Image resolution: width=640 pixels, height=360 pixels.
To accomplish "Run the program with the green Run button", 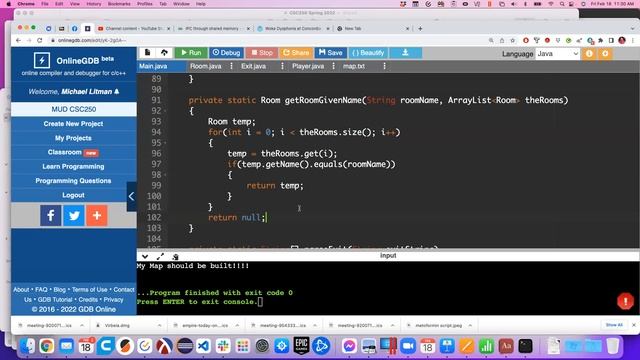I will click(191, 53).
